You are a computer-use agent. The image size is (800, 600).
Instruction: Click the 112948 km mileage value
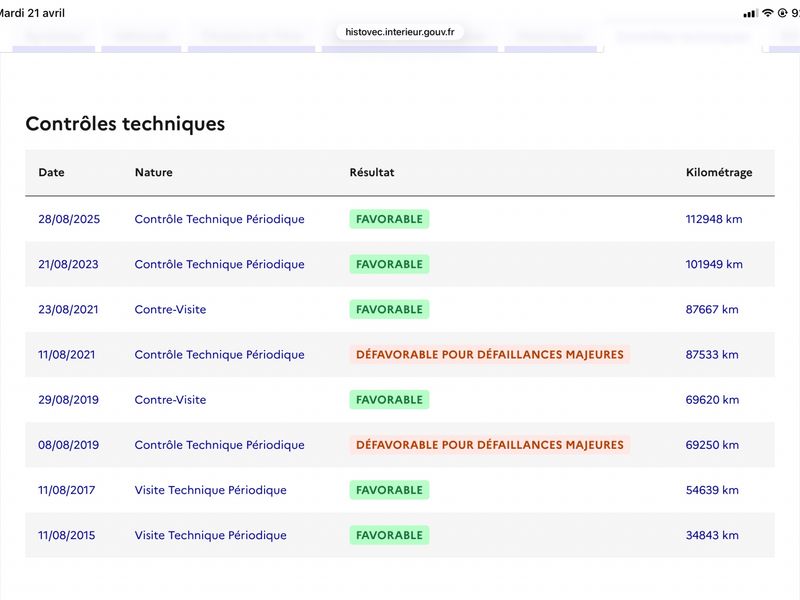pos(714,219)
